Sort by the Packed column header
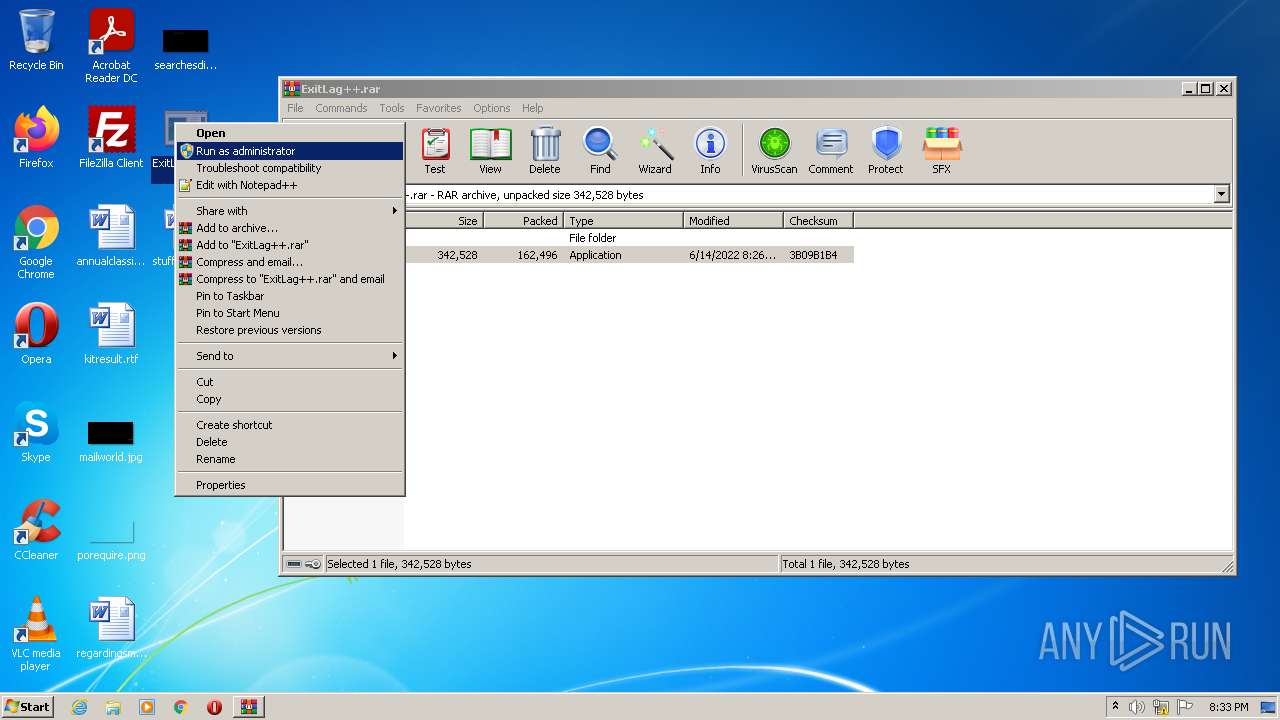 523,221
